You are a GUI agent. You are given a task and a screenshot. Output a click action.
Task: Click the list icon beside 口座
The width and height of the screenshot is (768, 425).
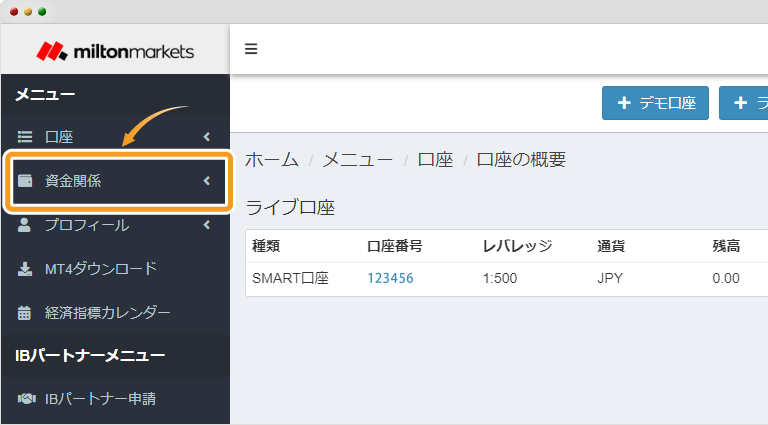point(25,137)
